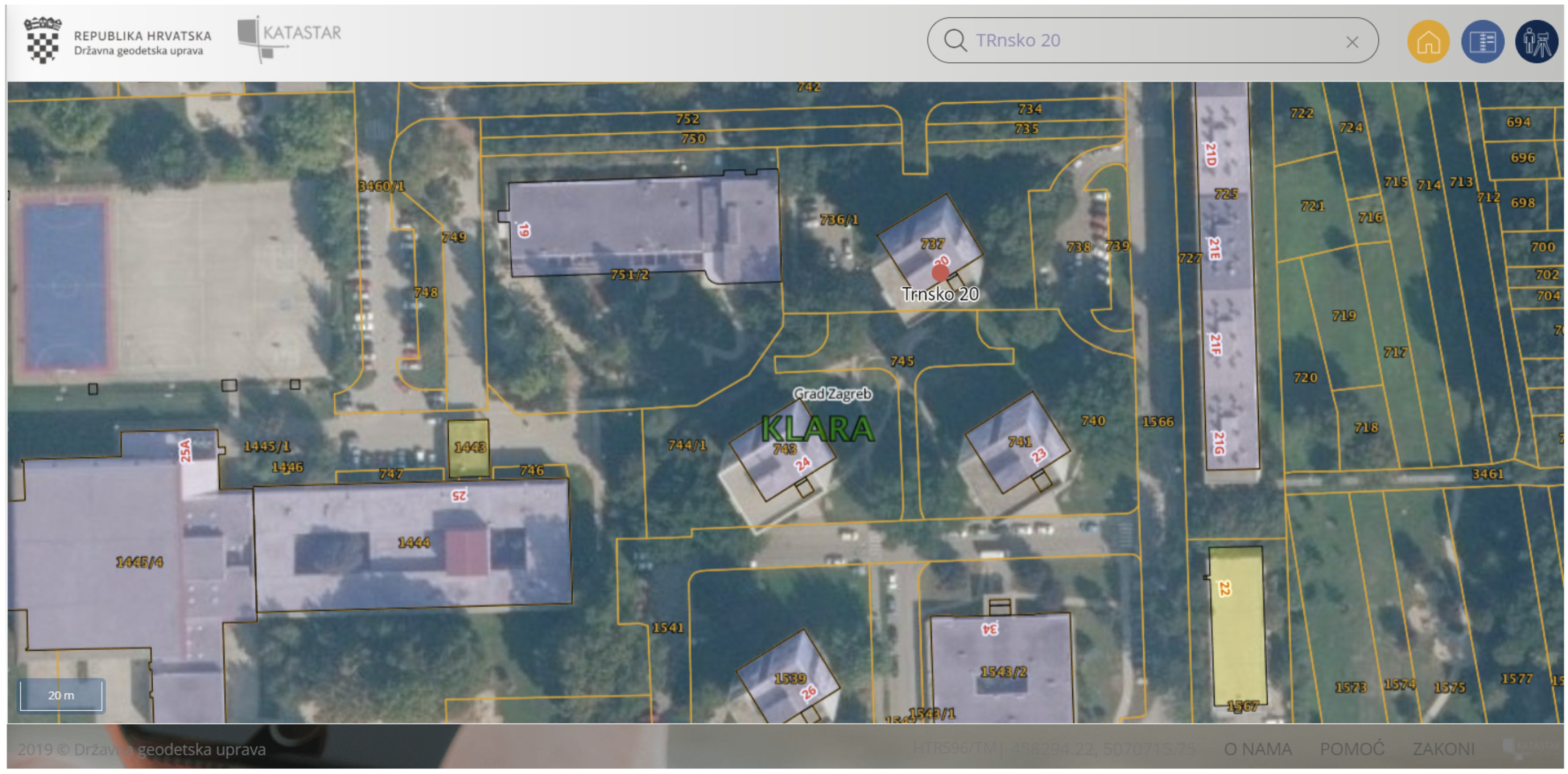Click the search magnifier icon
This screenshot has width=1568, height=774.
coord(955,41)
